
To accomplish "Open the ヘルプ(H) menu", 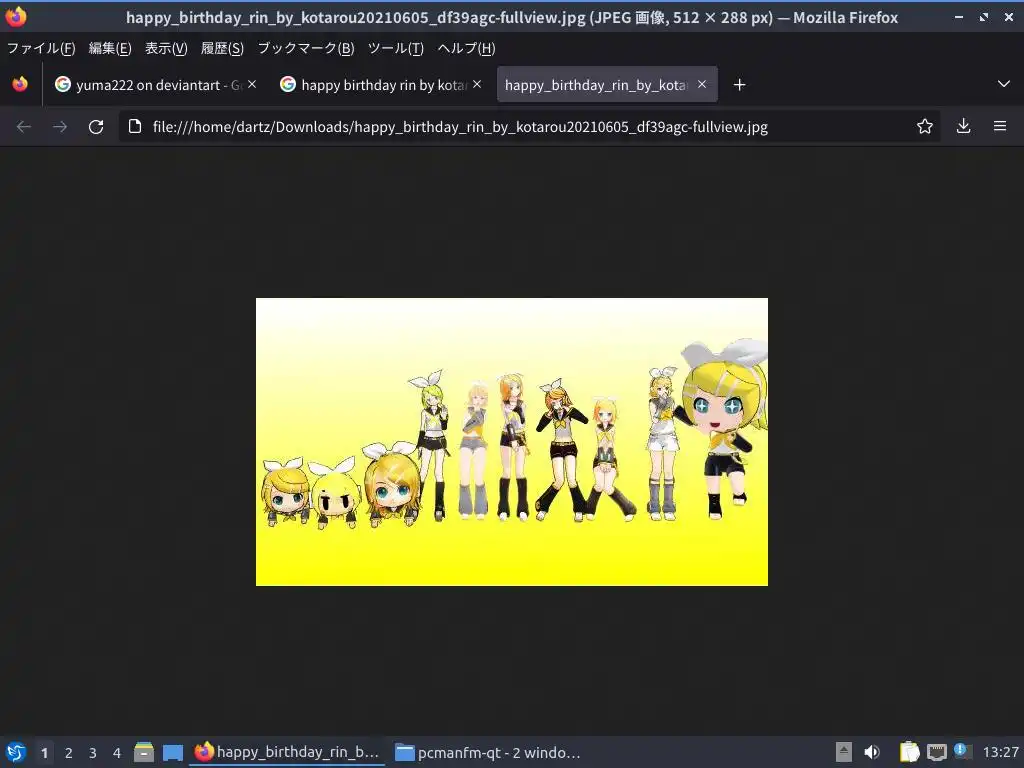I will point(466,48).
